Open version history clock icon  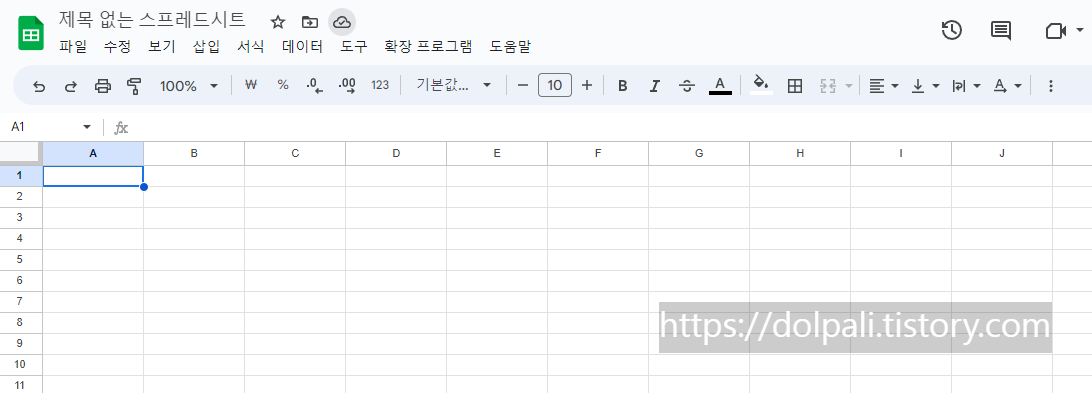click(x=951, y=30)
